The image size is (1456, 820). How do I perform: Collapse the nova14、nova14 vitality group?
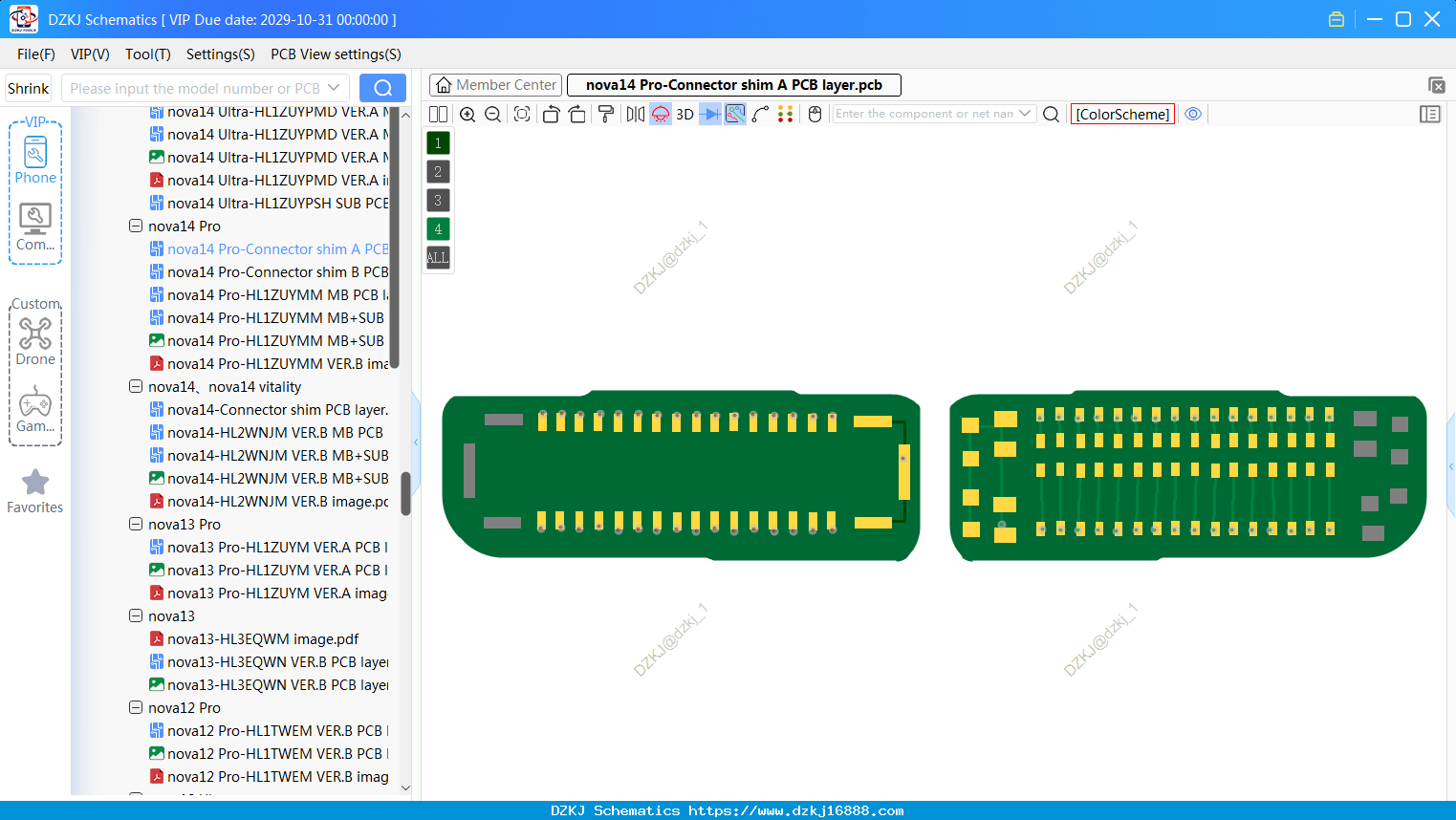[136, 387]
